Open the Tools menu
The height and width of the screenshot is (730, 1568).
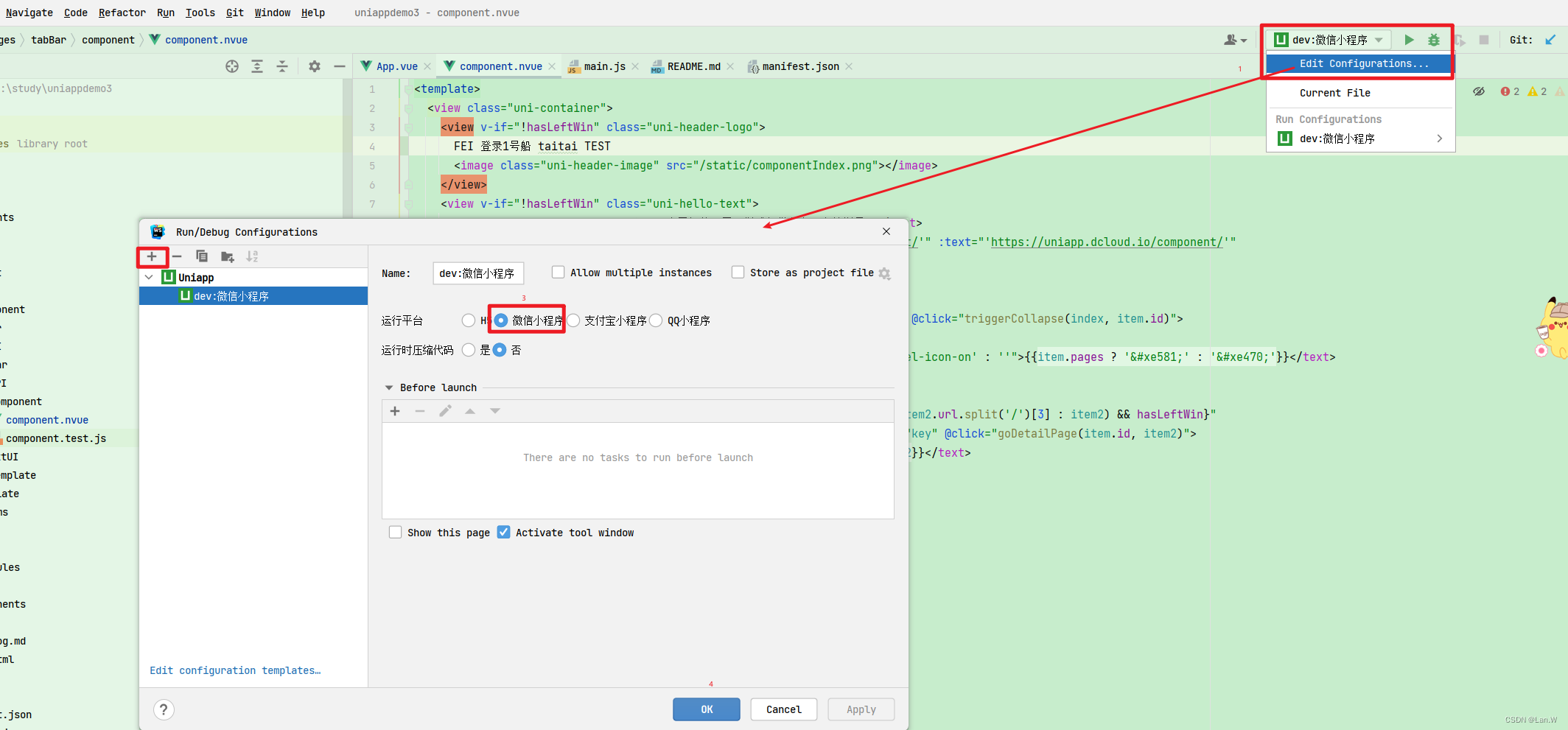(x=200, y=13)
